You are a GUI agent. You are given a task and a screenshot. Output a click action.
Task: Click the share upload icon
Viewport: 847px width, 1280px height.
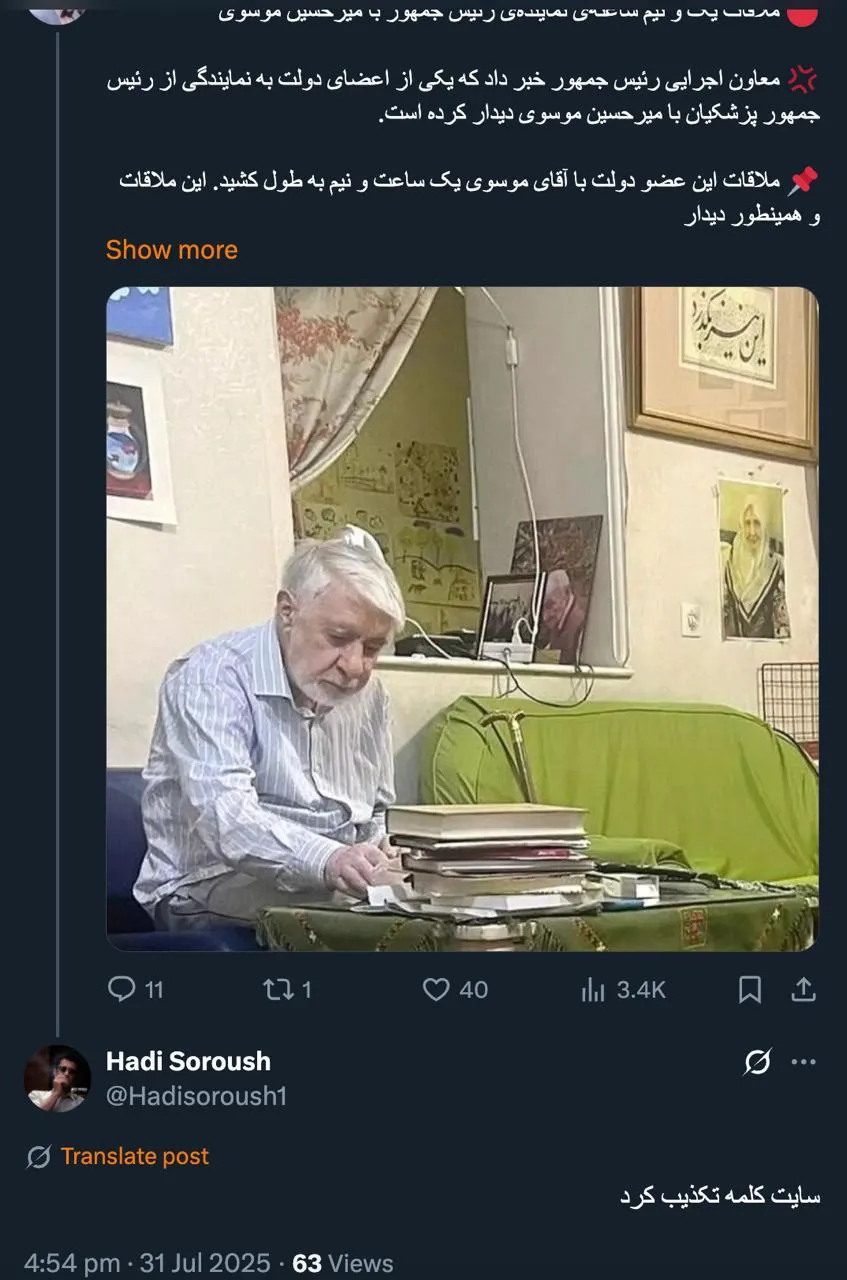[804, 990]
